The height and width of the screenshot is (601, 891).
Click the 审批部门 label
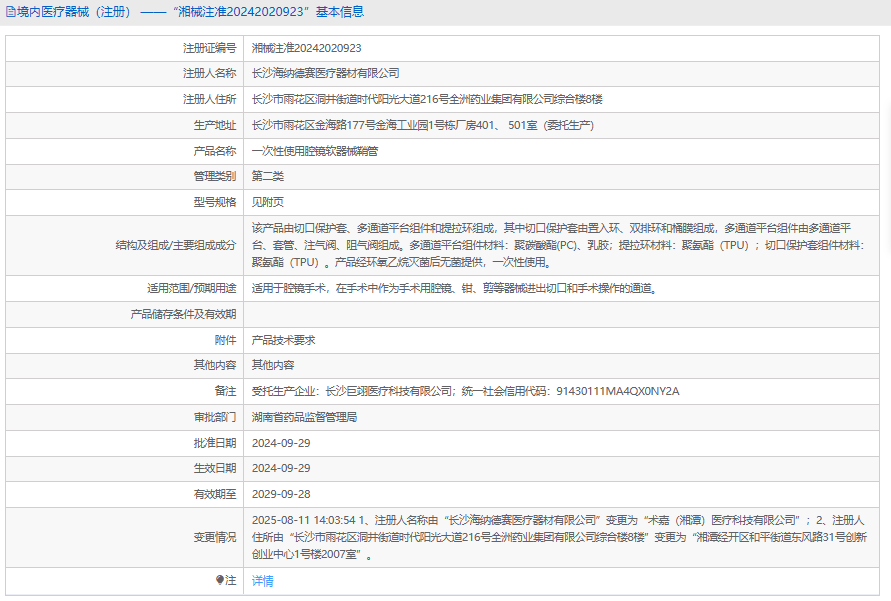(x=215, y=418)
